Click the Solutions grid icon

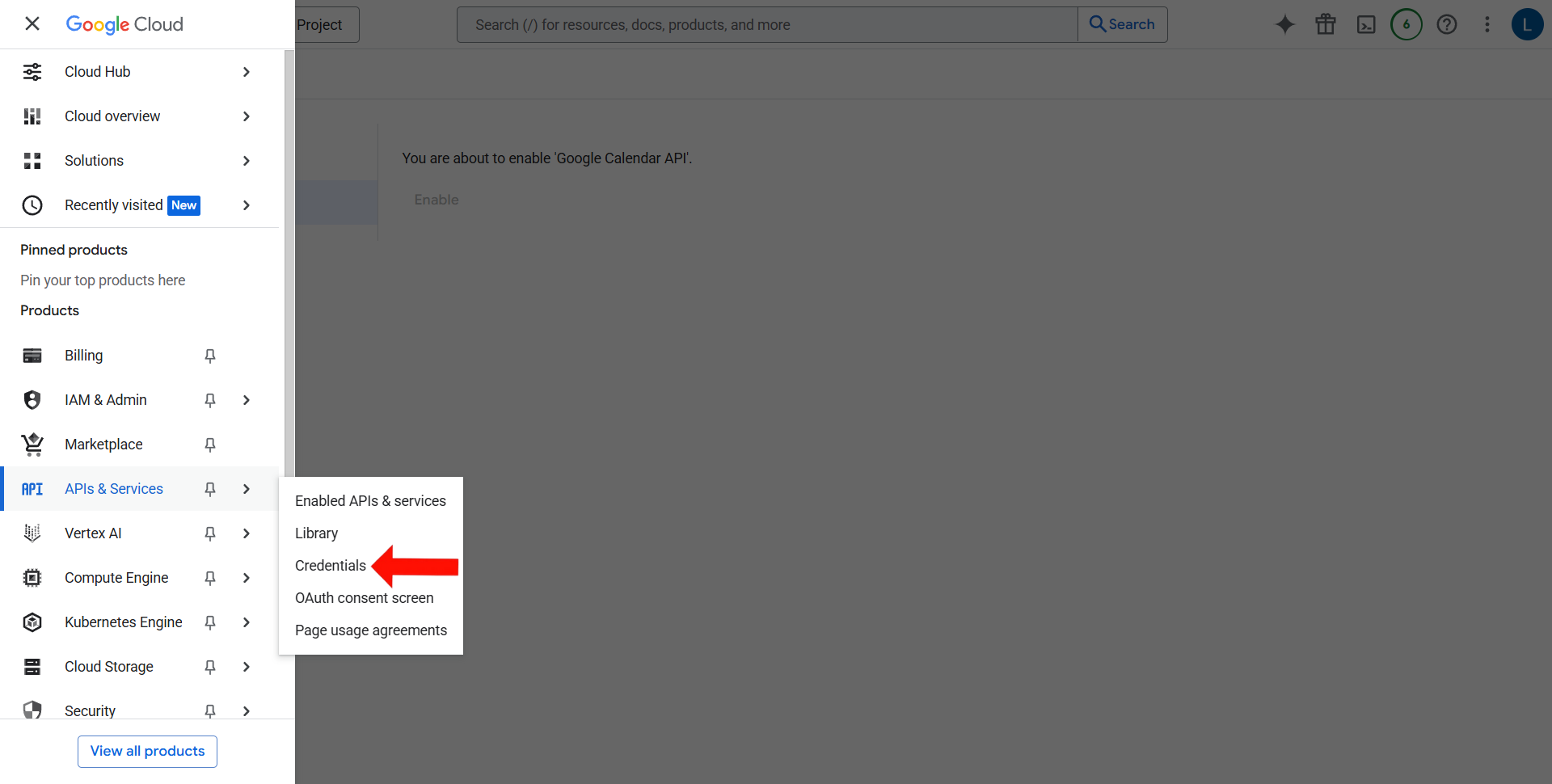coord(32,161)
